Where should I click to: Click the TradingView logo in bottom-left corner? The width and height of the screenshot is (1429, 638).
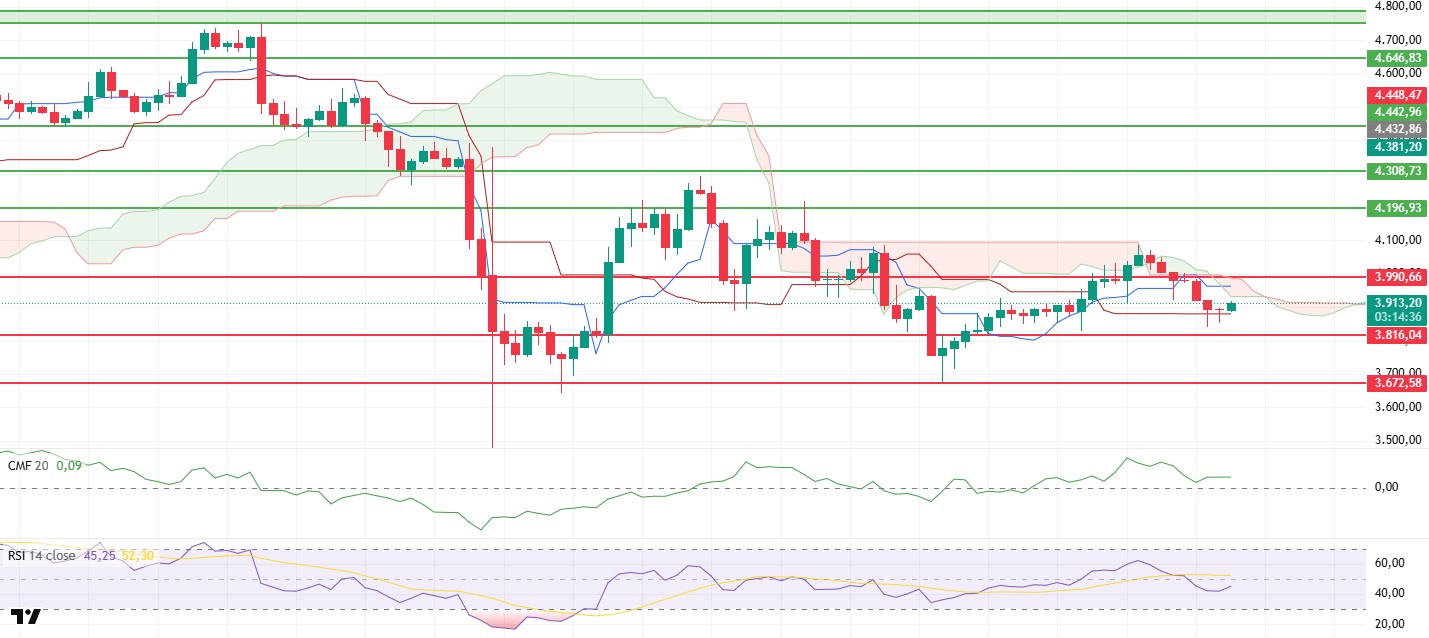click(26, 617)
